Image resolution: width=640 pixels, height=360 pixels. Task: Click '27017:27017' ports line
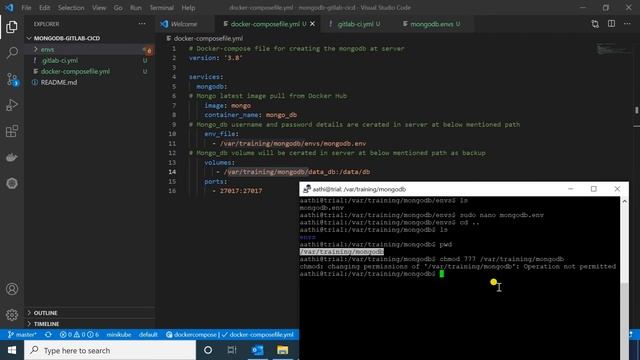pyautogui.click(x=241, y=191)
